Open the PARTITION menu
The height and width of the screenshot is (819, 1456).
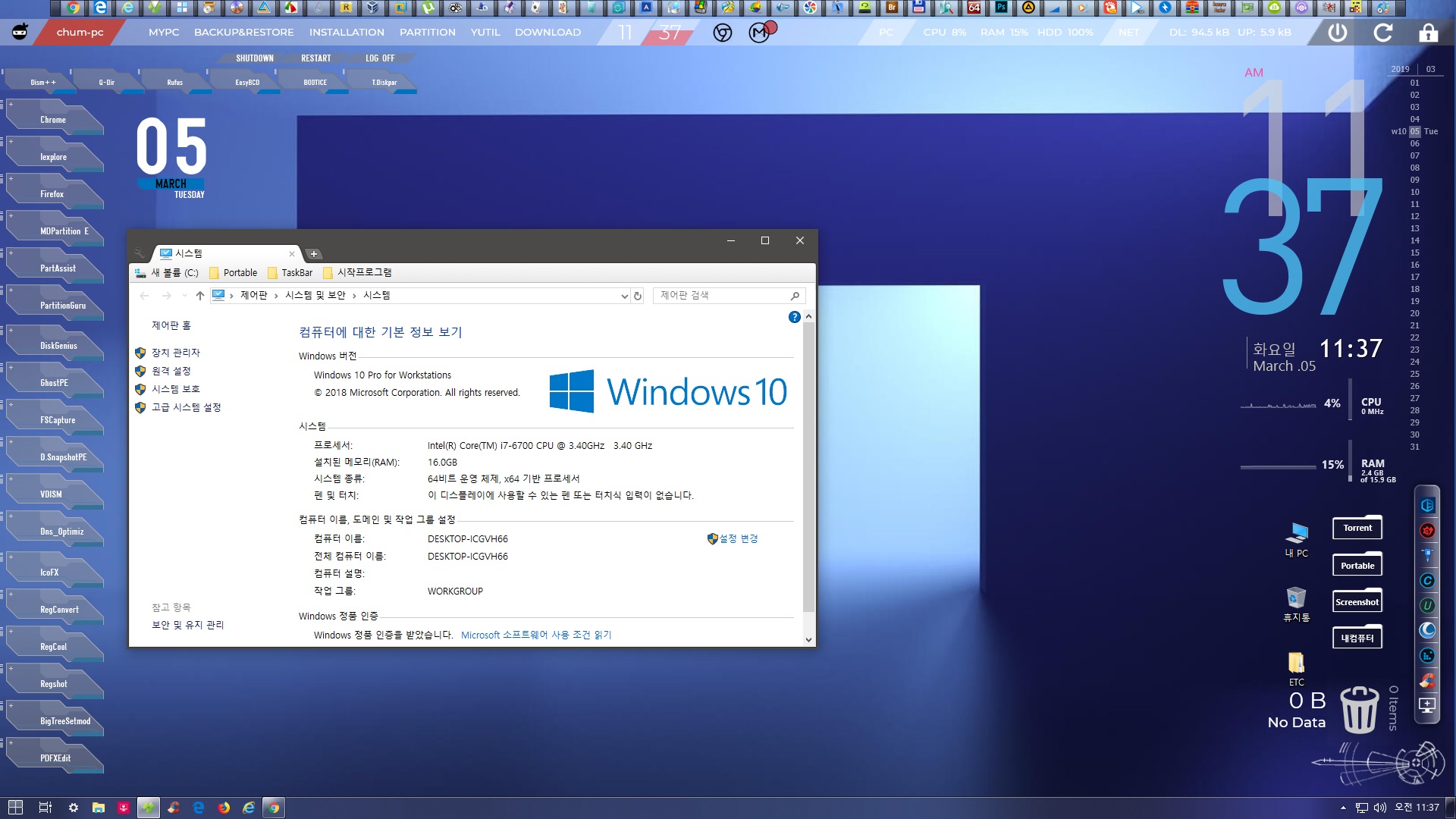pyautogui.click(x=428, y=33)
